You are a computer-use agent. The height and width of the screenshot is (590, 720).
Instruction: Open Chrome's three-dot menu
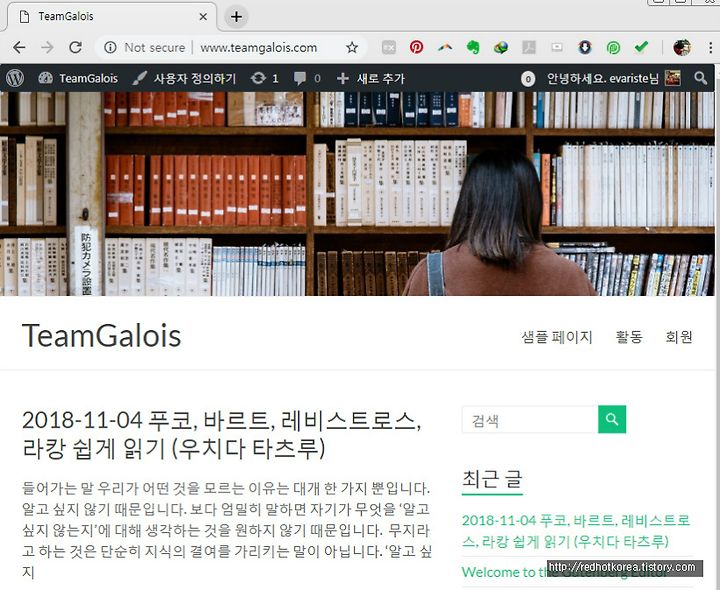[710, 47]
